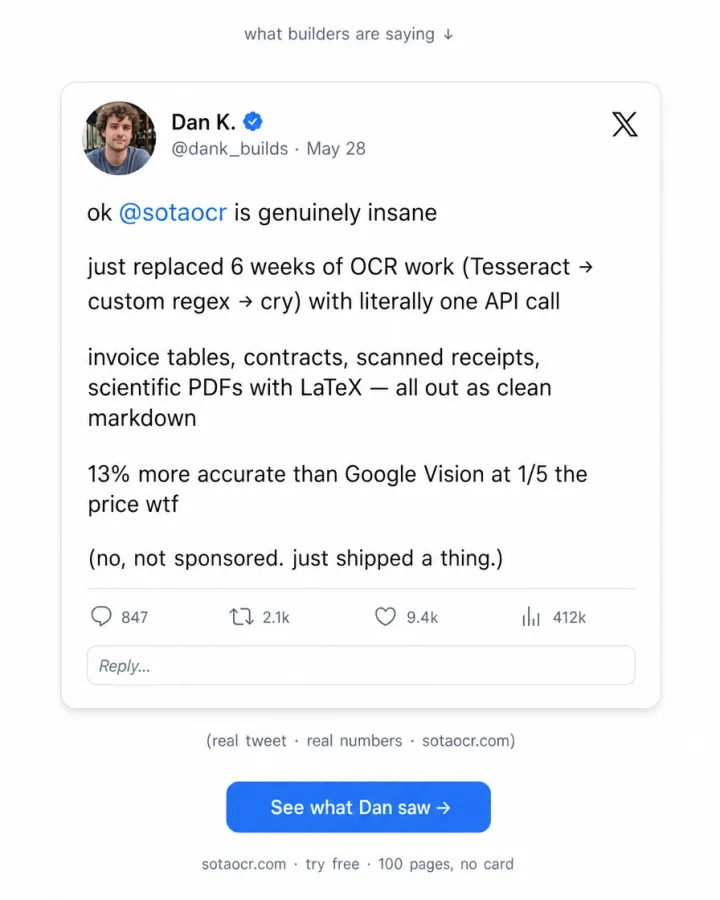Click the down arrow after 'what builders are saying'

click(448, 34)
